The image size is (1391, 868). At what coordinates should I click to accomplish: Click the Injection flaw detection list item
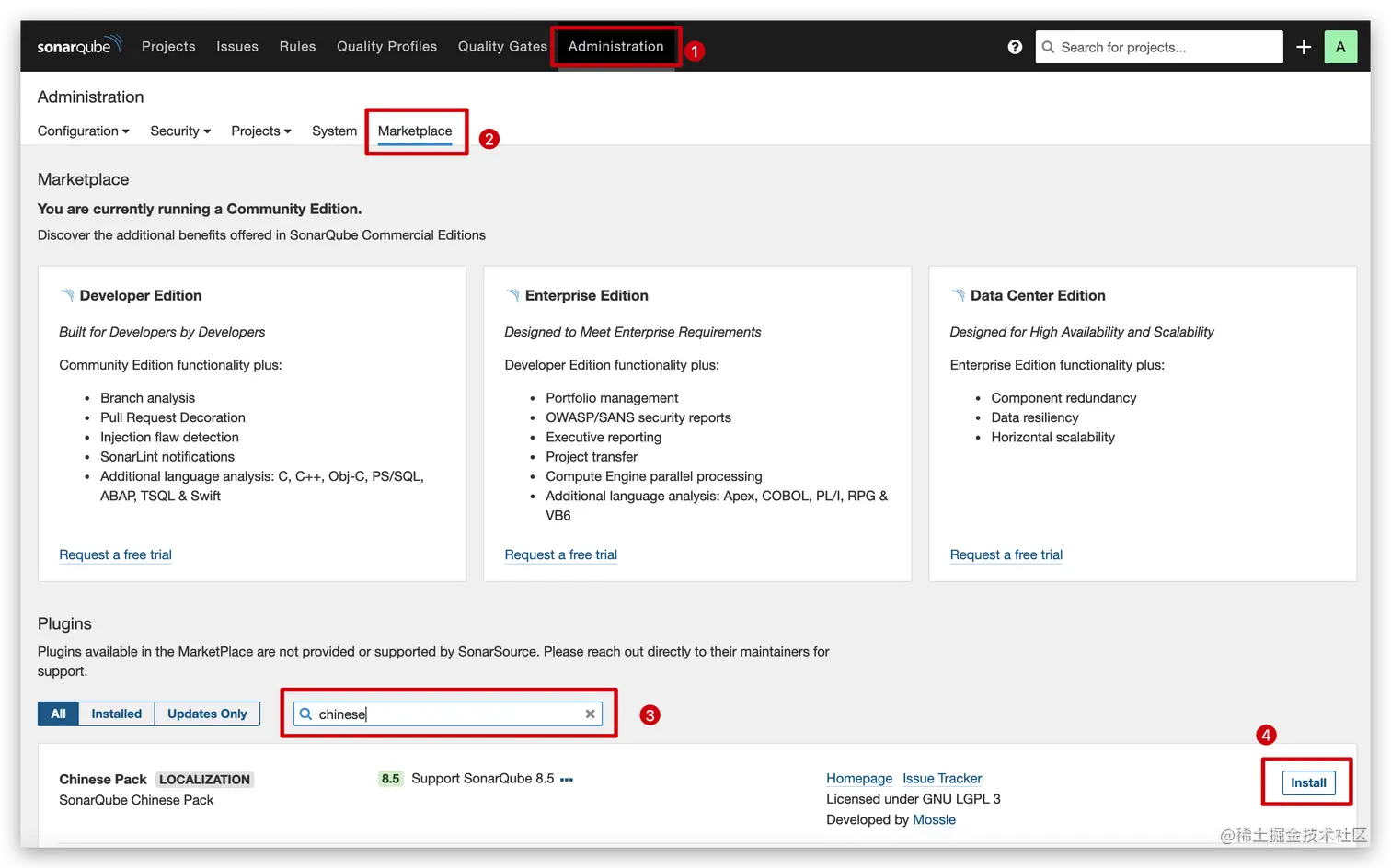tap(169, 438)
